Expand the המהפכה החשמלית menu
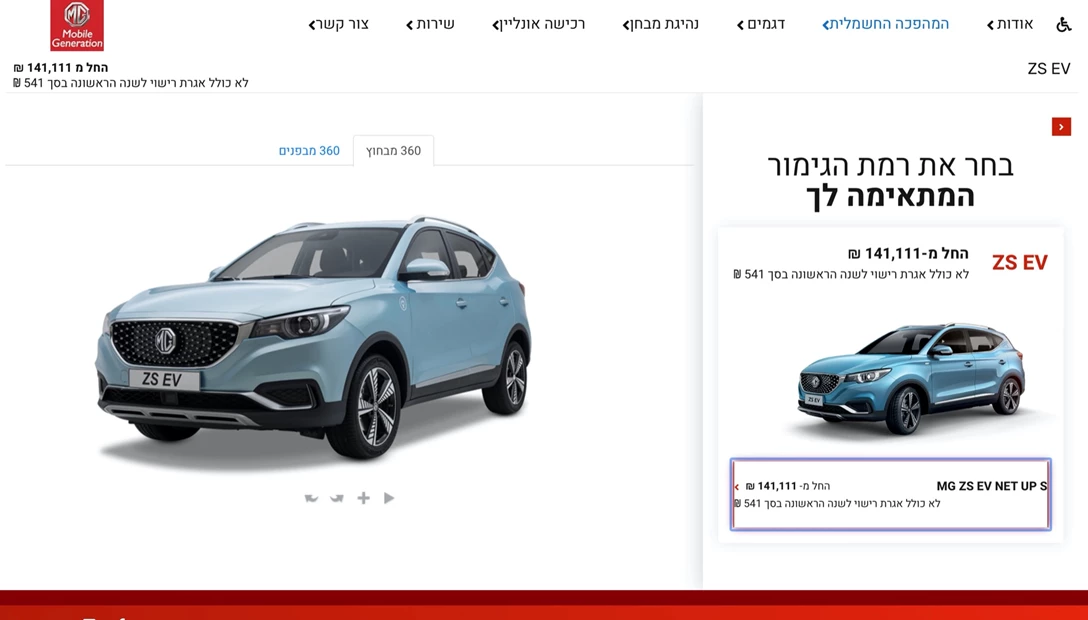The height and width of the screenshot is (620, 1088). pos(885,24)
